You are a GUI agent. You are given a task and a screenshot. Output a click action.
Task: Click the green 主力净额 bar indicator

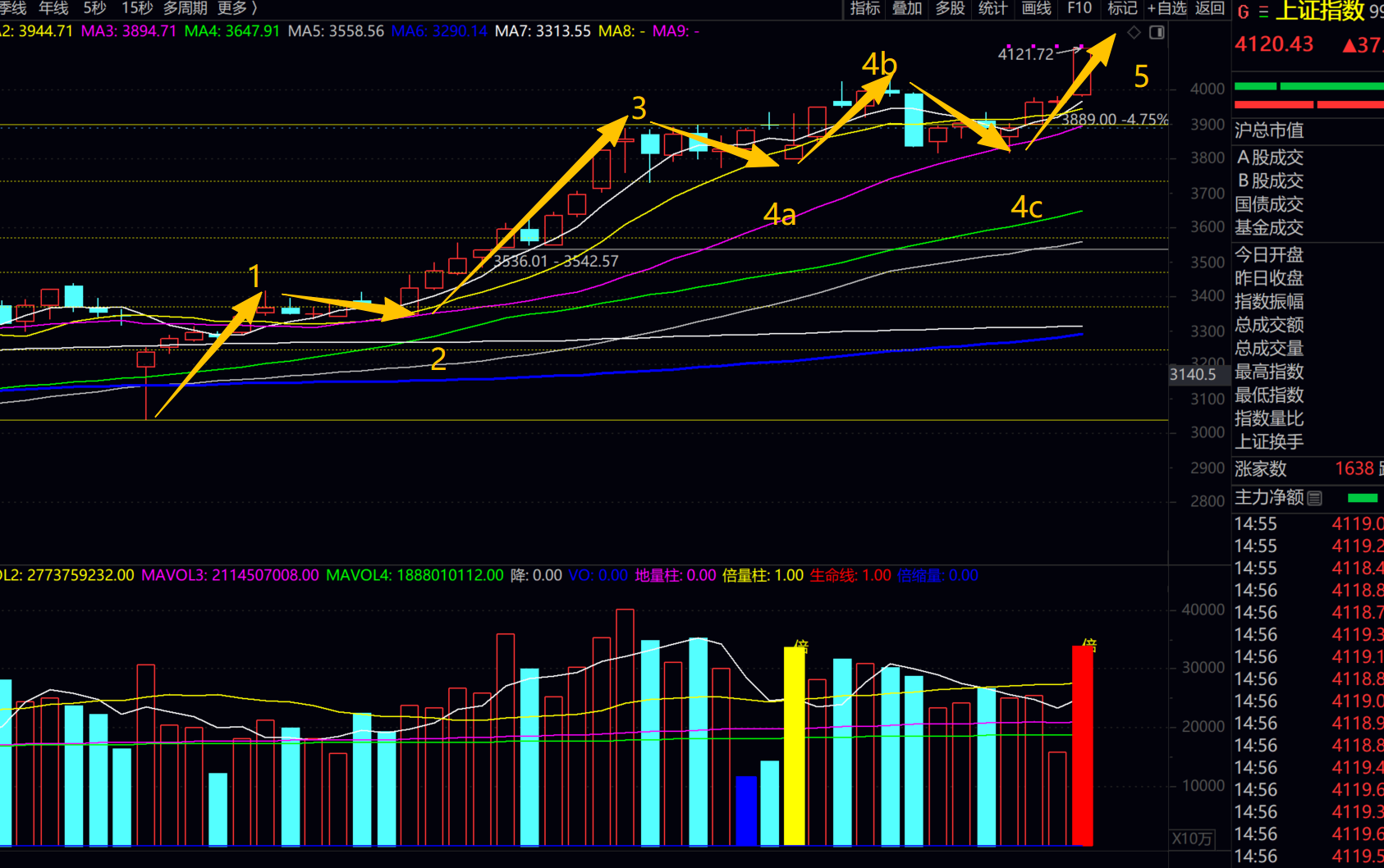(1362, 498)
